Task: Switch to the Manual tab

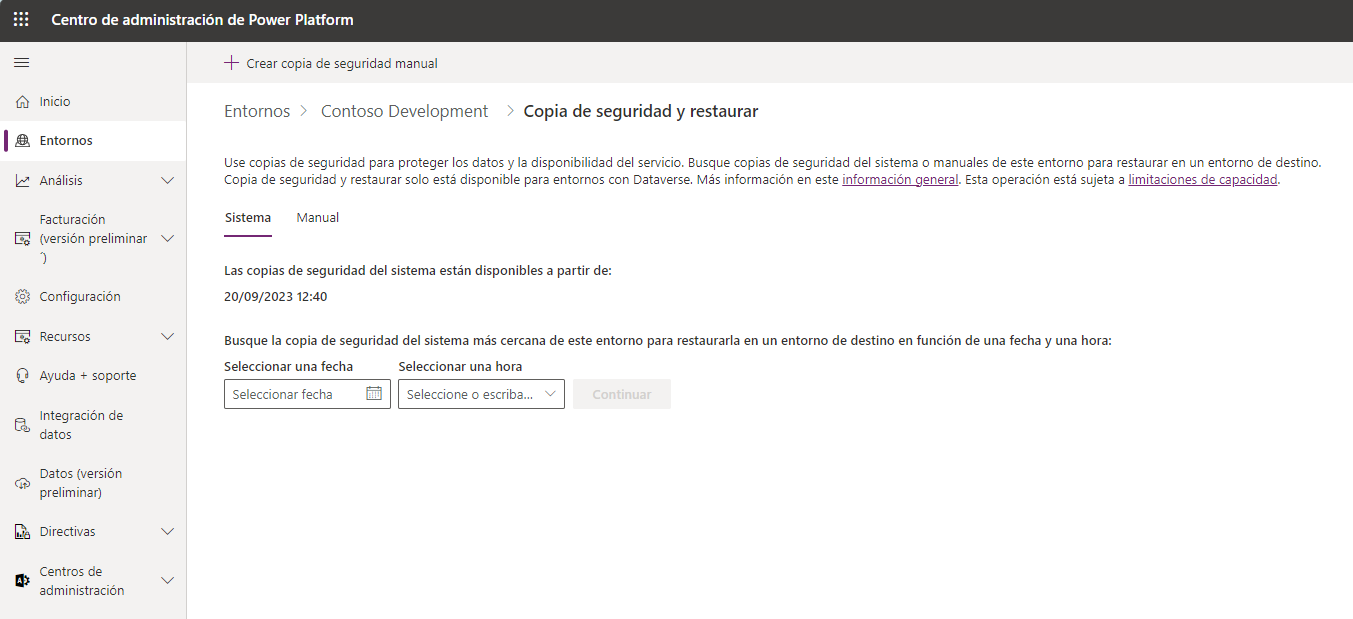Action: [317, 217]
